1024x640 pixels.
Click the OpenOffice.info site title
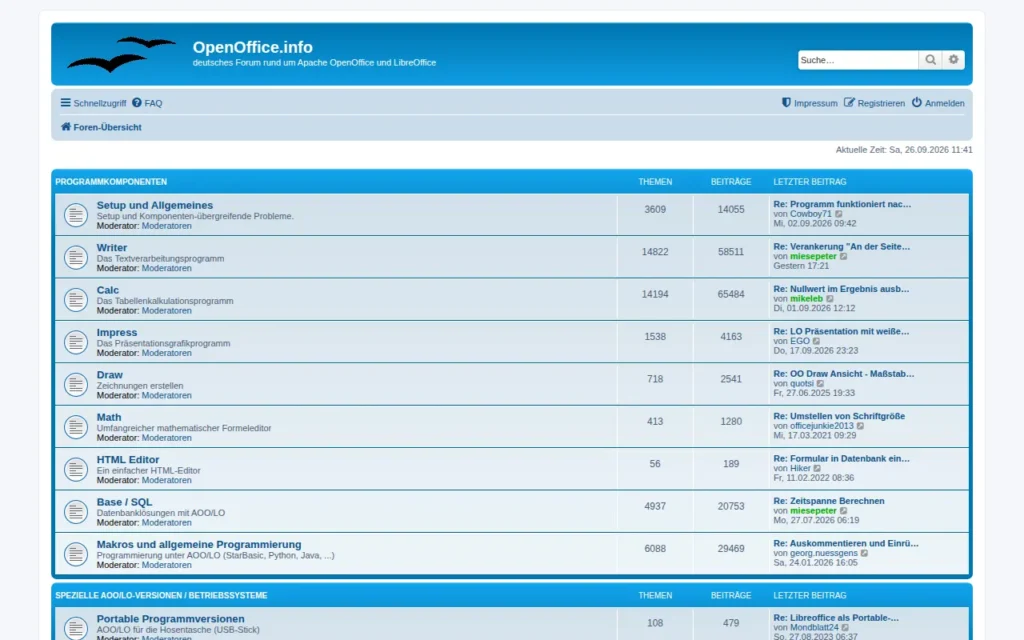click(253, 47)
